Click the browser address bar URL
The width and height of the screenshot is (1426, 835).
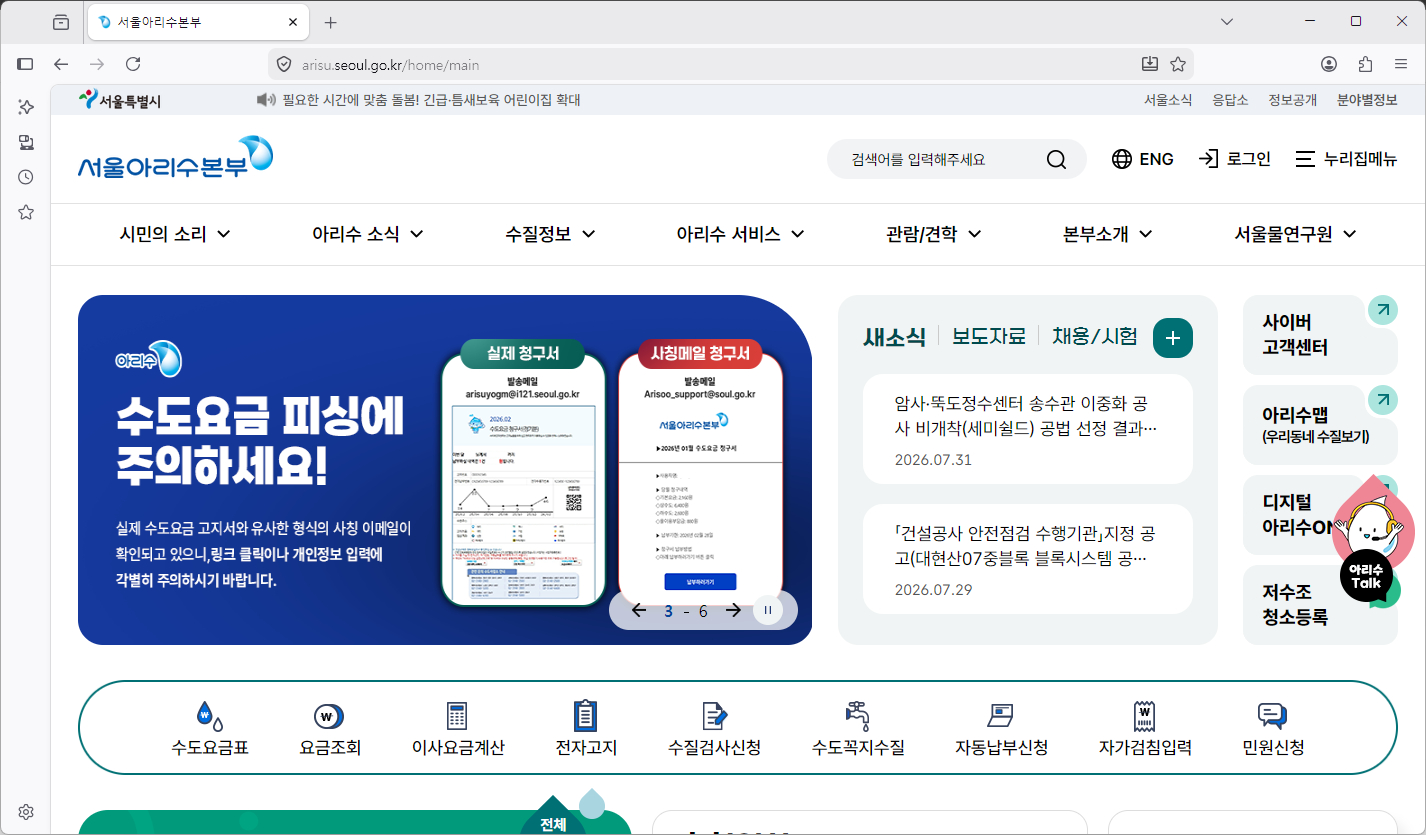(x=390, y=65)
